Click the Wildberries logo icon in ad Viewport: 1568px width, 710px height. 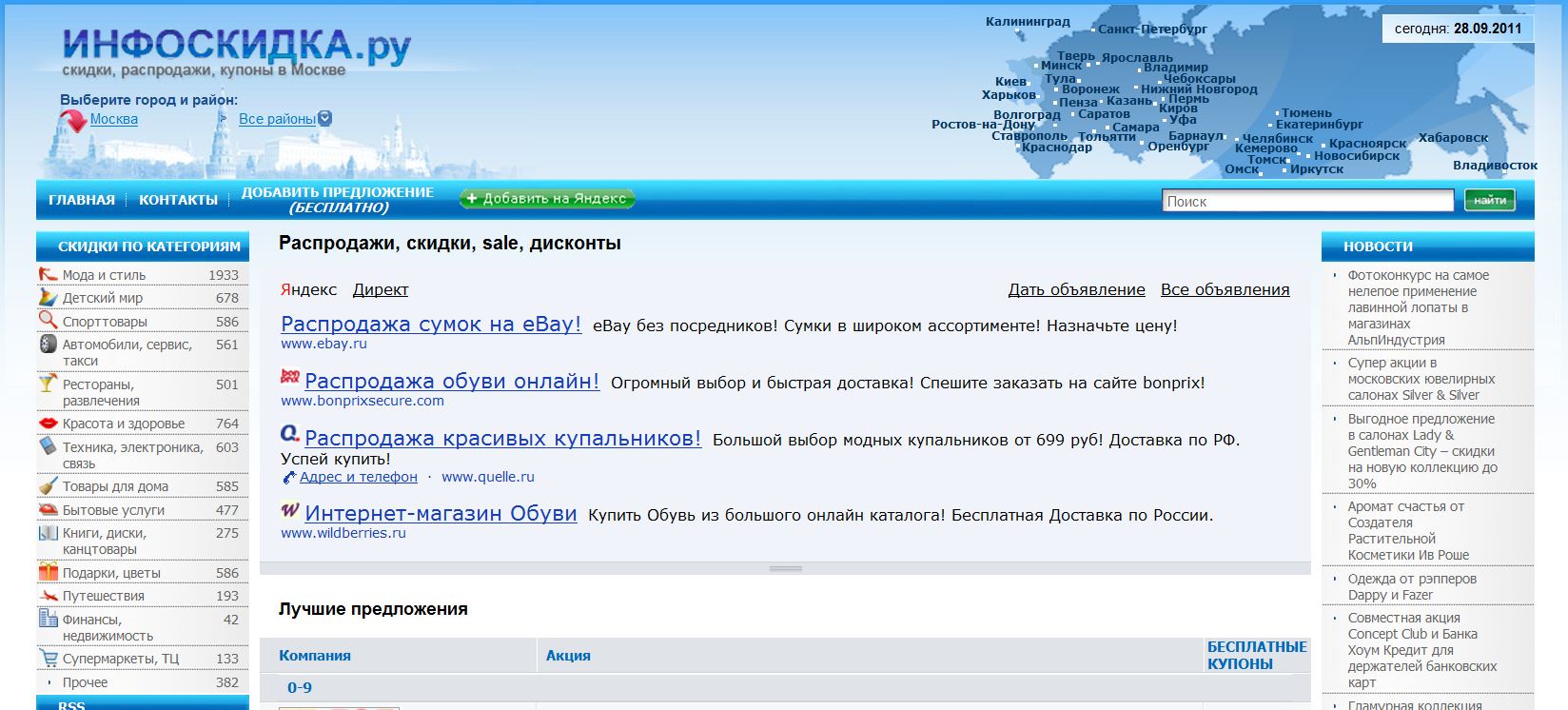click(x=290, y=510)
